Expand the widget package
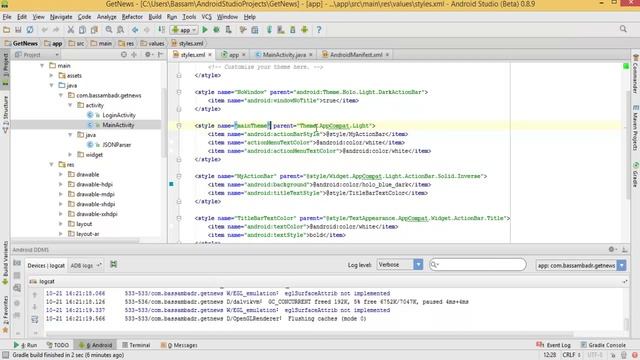 70,155
